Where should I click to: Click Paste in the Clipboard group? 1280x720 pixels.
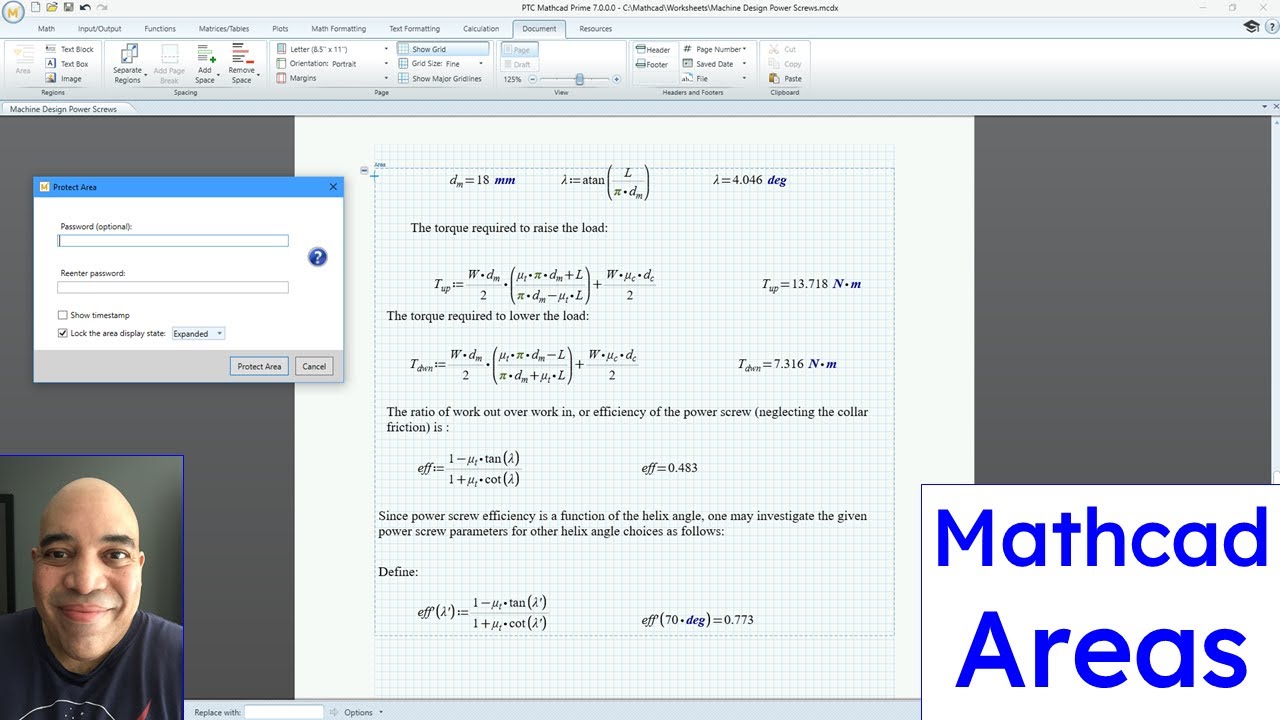[786, 78]
